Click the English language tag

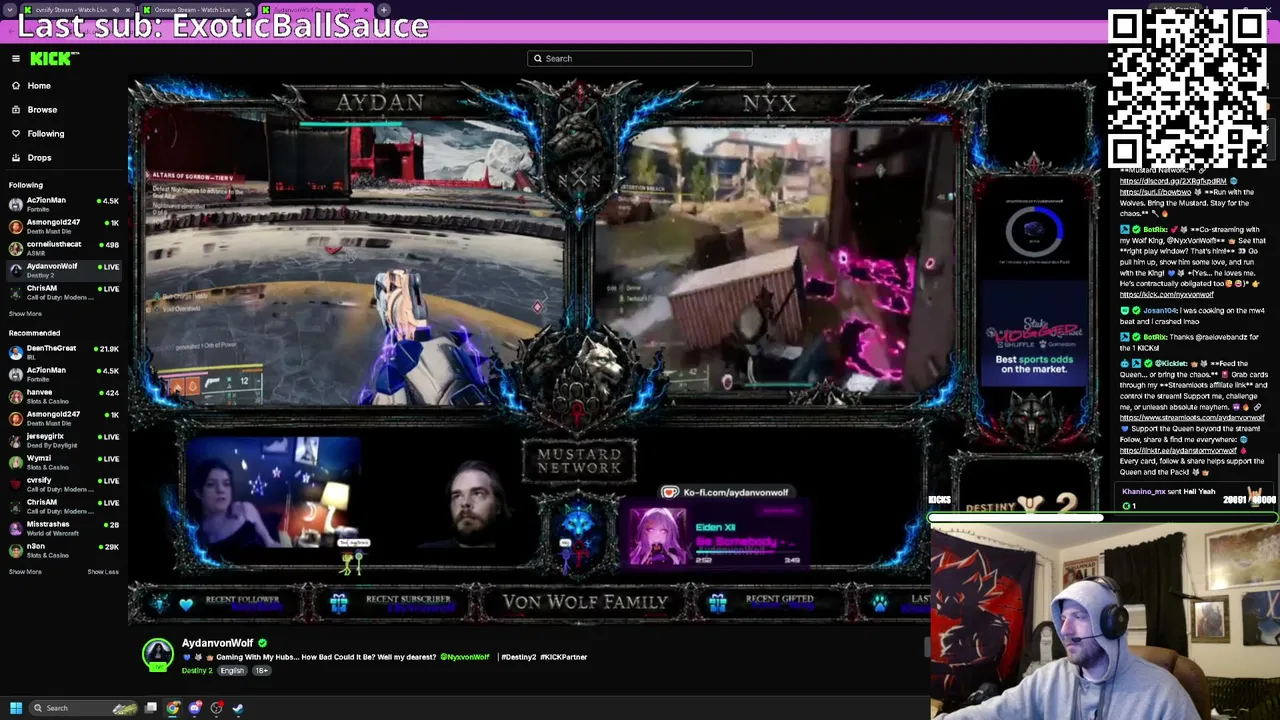(232, 670)
